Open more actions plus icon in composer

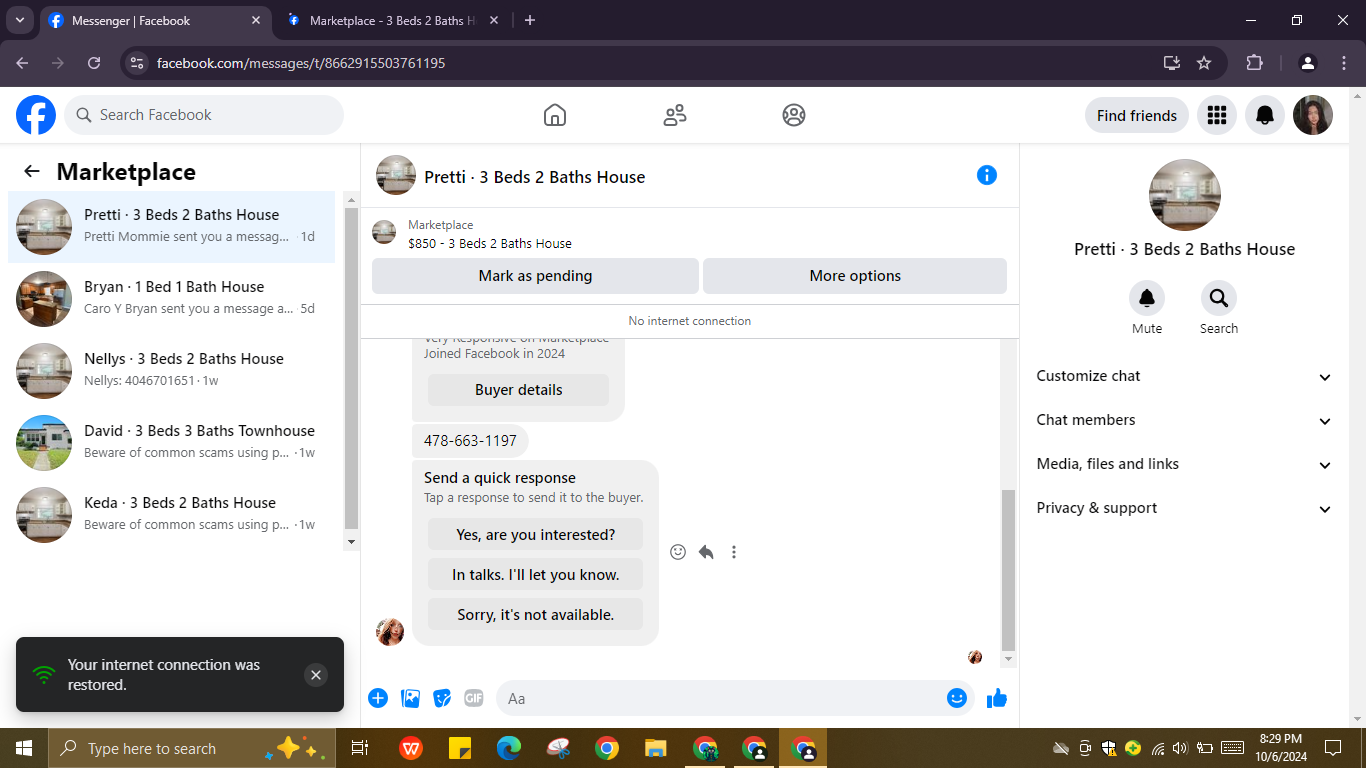click(x=378, y=698)
